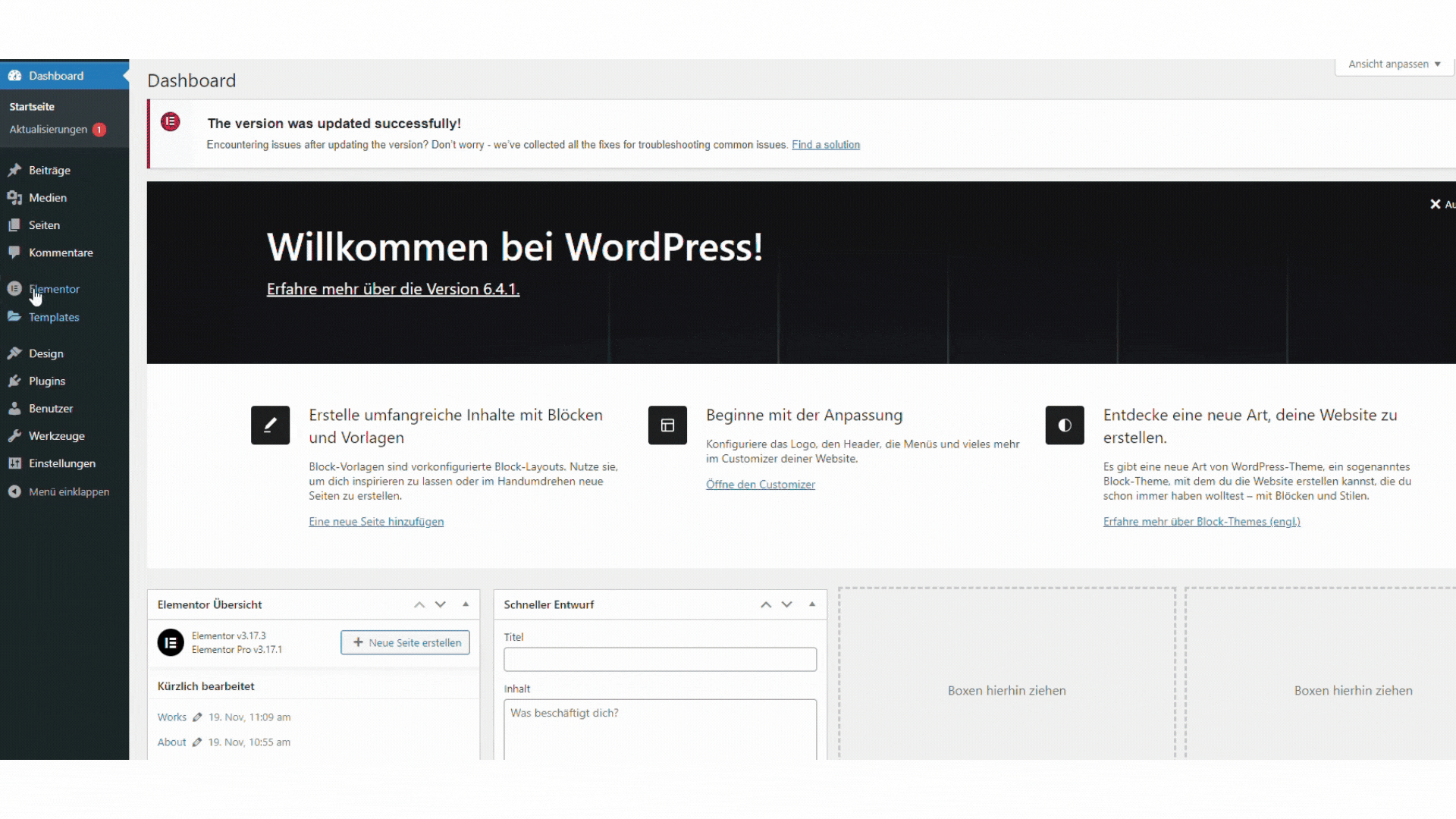Viewport: 1456px width, 819px height.
Task: Click the edit pencil next to About
Action: point(197,742)
